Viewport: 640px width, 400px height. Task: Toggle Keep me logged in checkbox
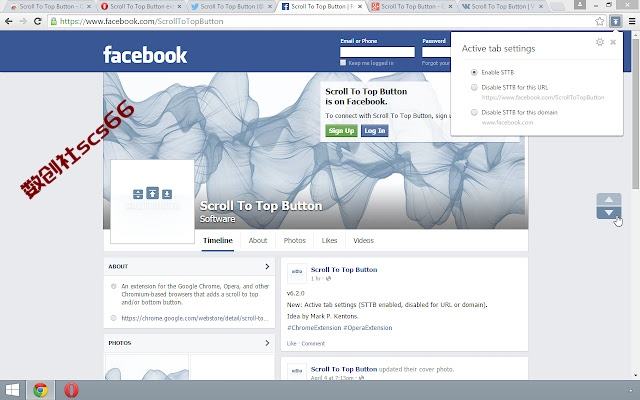pos(343,63)
